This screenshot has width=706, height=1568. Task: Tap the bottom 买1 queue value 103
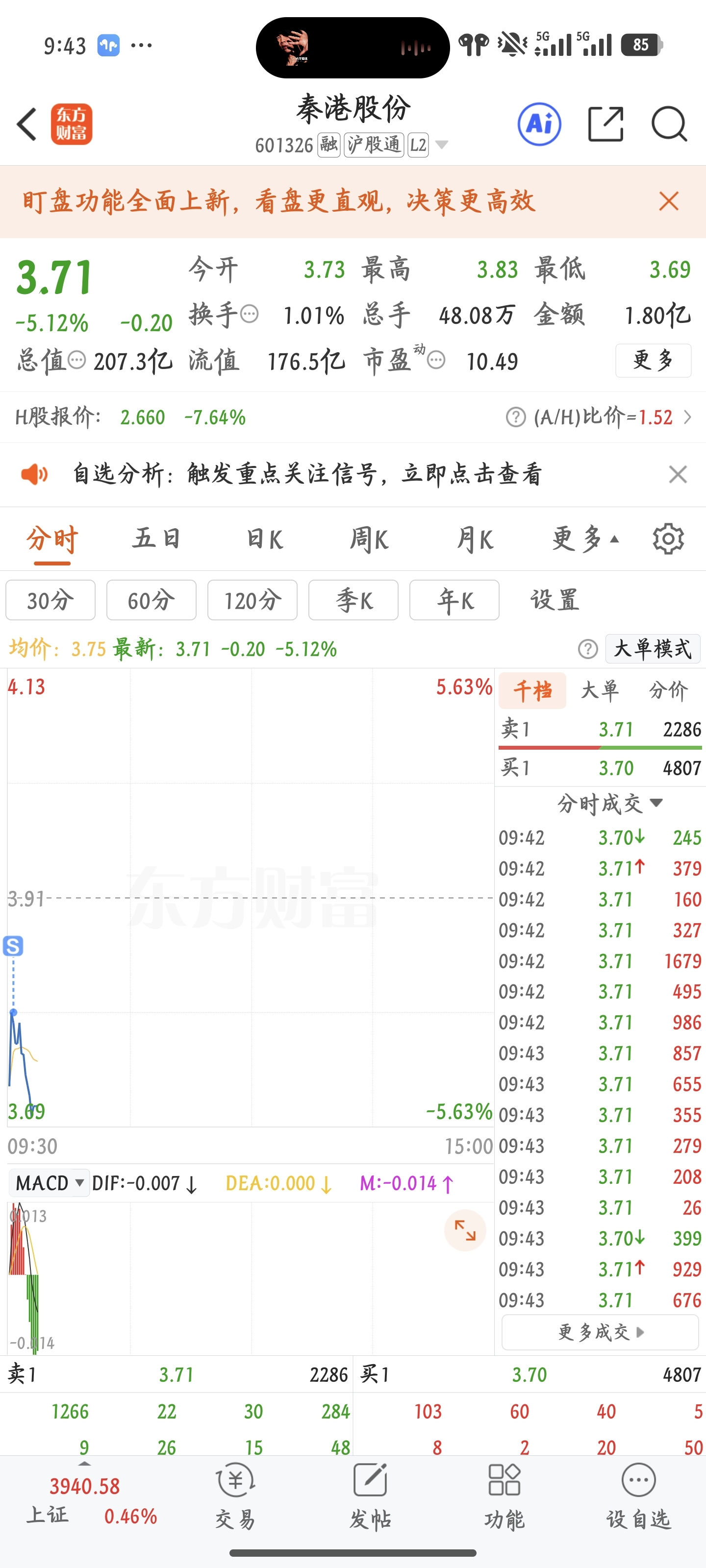click(428, 1412)
